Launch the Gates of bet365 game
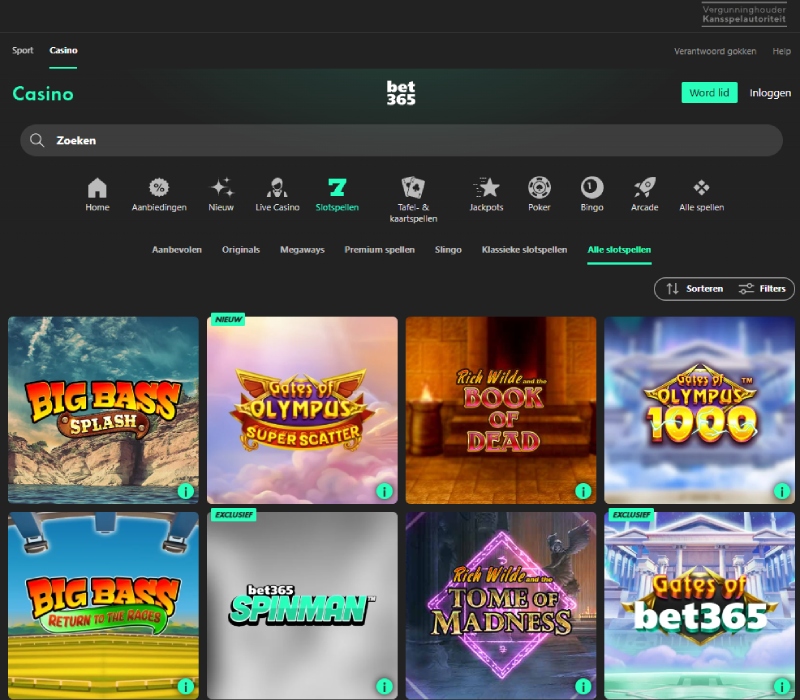 699,606
